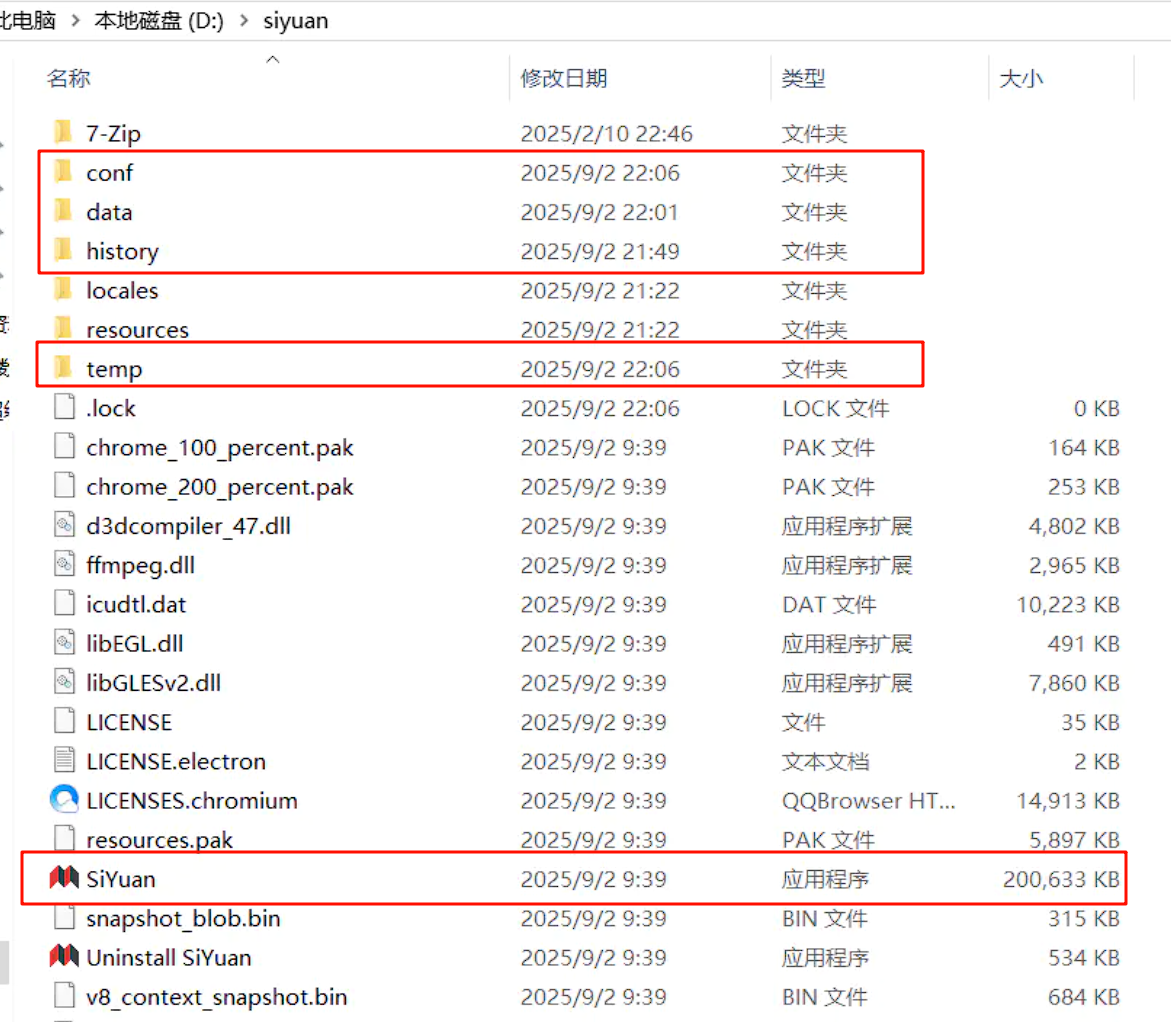This screenshot has height=1022, width=1171.
Task: Select d3dcompiler_47.dll file name
Action: (188, 526)
